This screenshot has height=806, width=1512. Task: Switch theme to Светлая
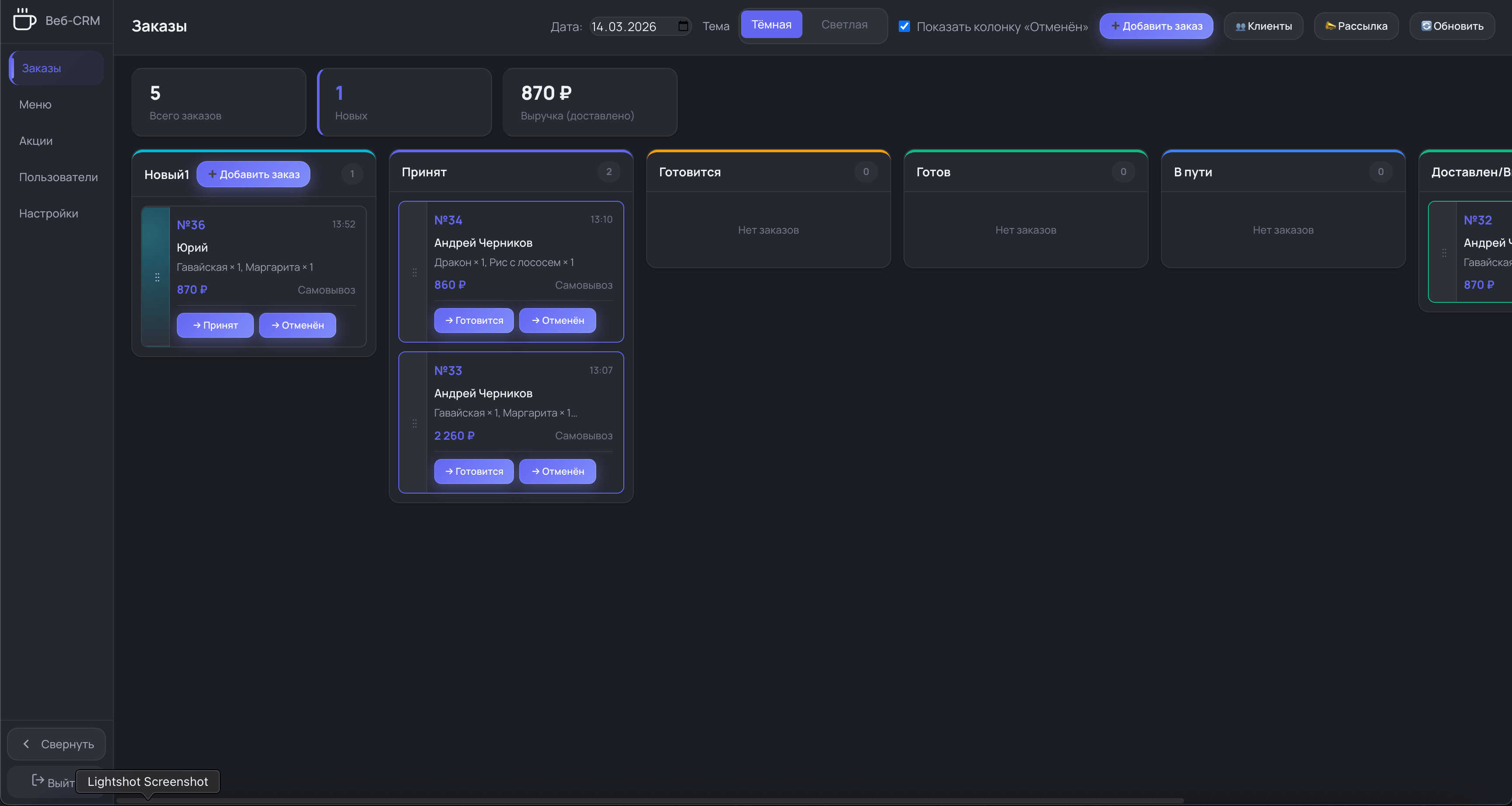(844, 25)
